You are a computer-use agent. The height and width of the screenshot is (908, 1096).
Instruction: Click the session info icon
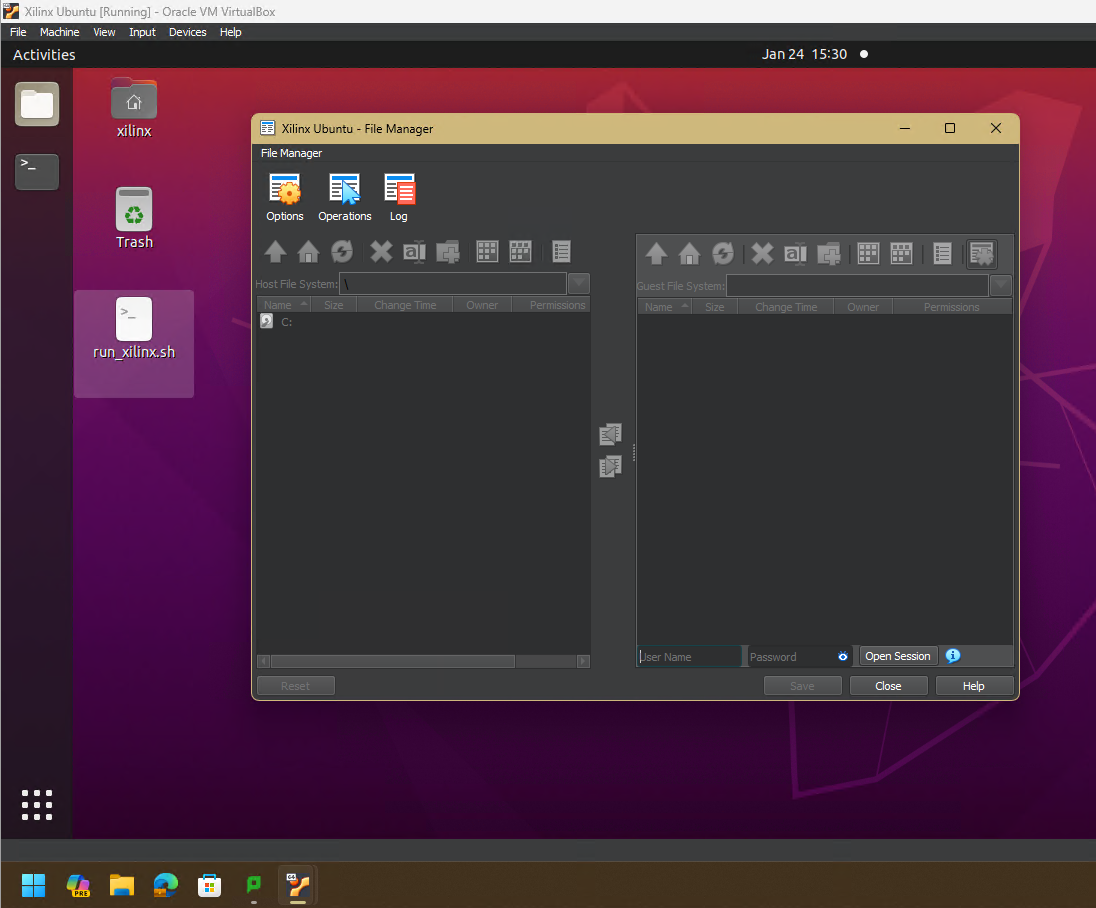point(953,656)
